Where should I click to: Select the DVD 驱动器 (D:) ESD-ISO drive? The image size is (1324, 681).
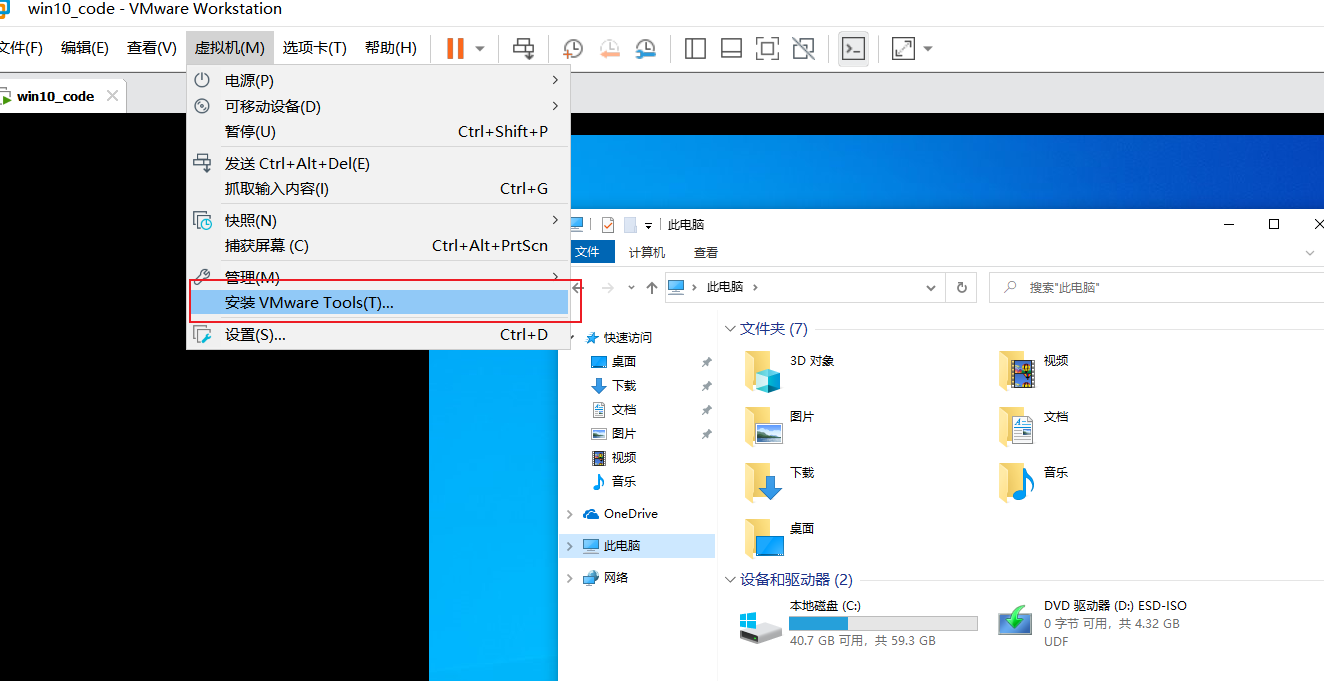click(1093, 622)
